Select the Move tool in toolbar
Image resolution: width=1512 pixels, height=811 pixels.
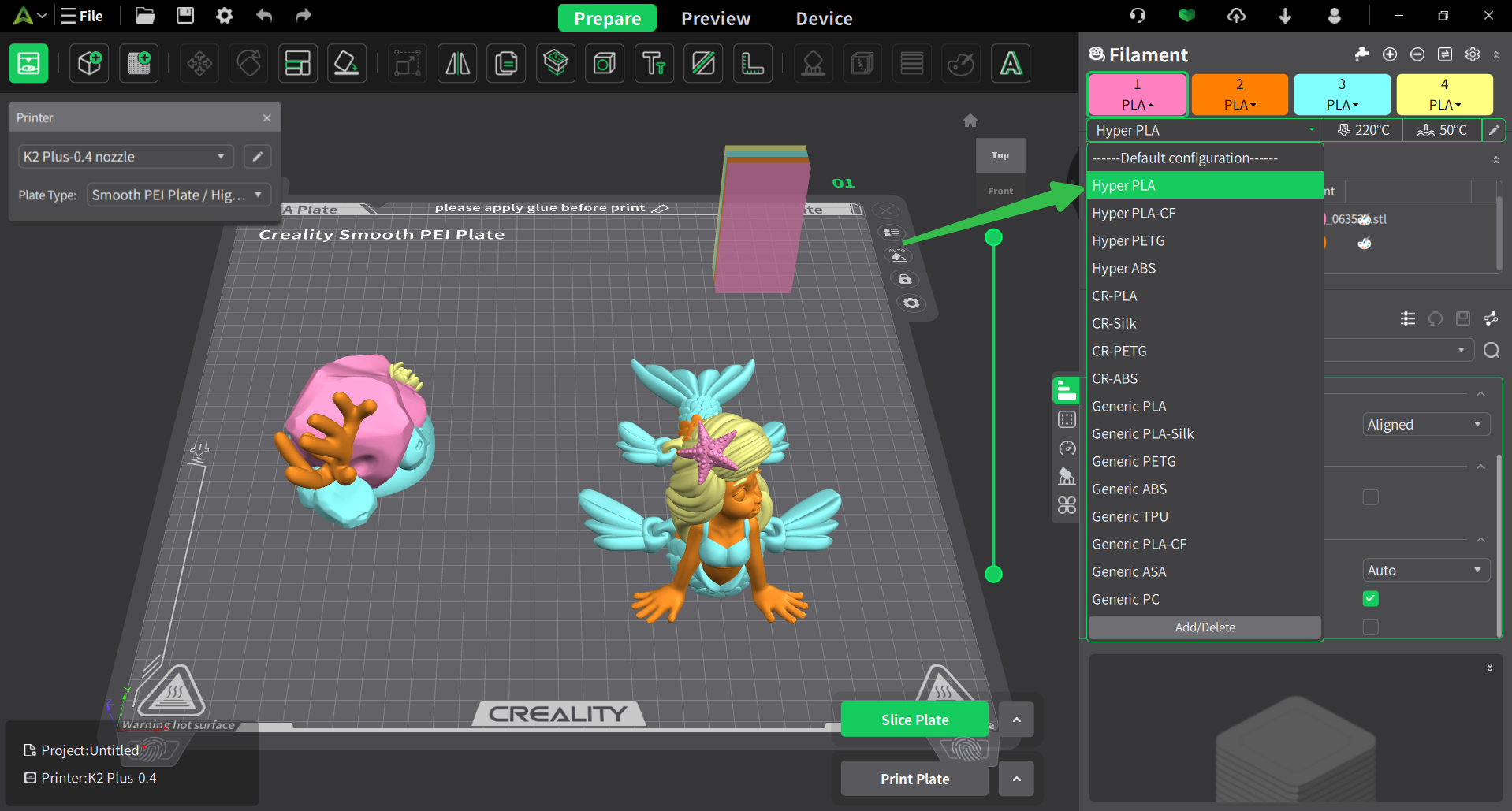click(199, 63)
